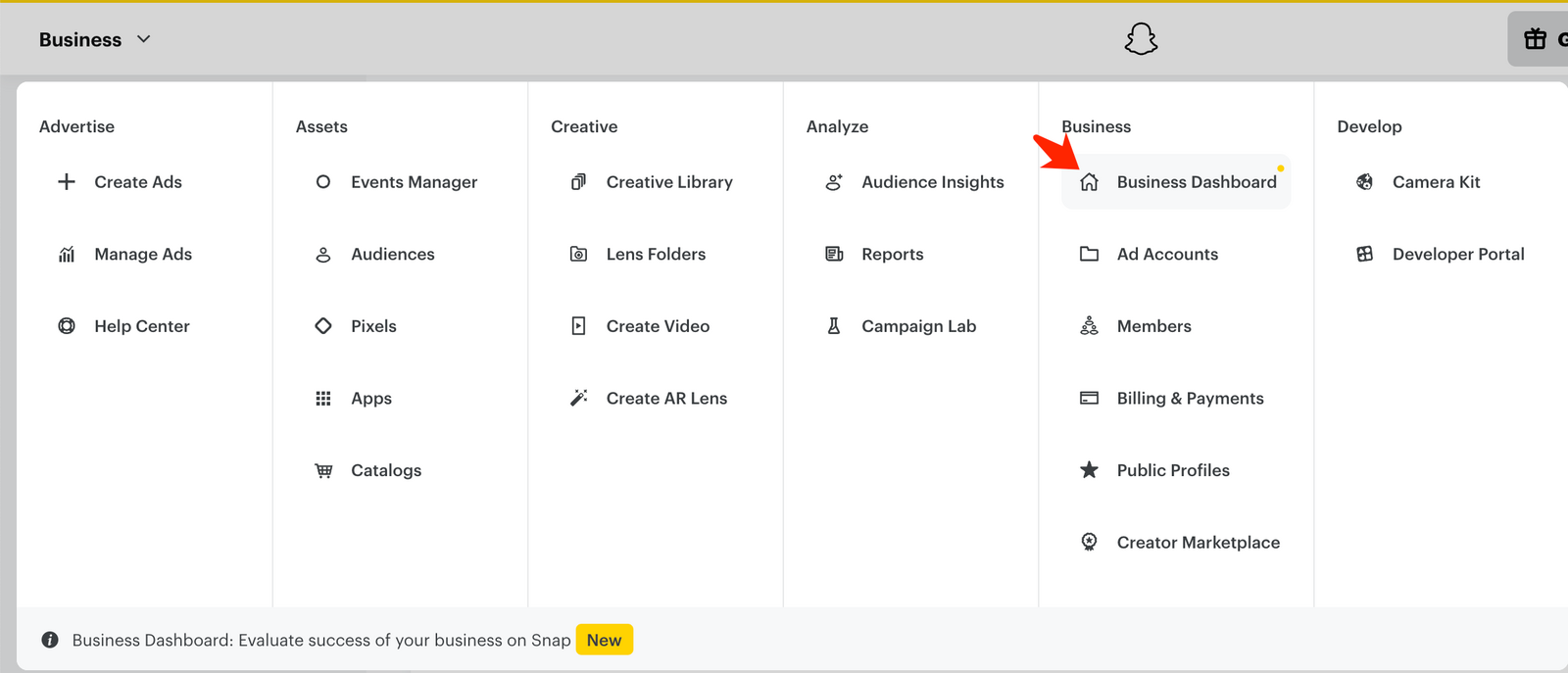Click the Assets column heading
Screen dimensions: 1568x673
321,127
